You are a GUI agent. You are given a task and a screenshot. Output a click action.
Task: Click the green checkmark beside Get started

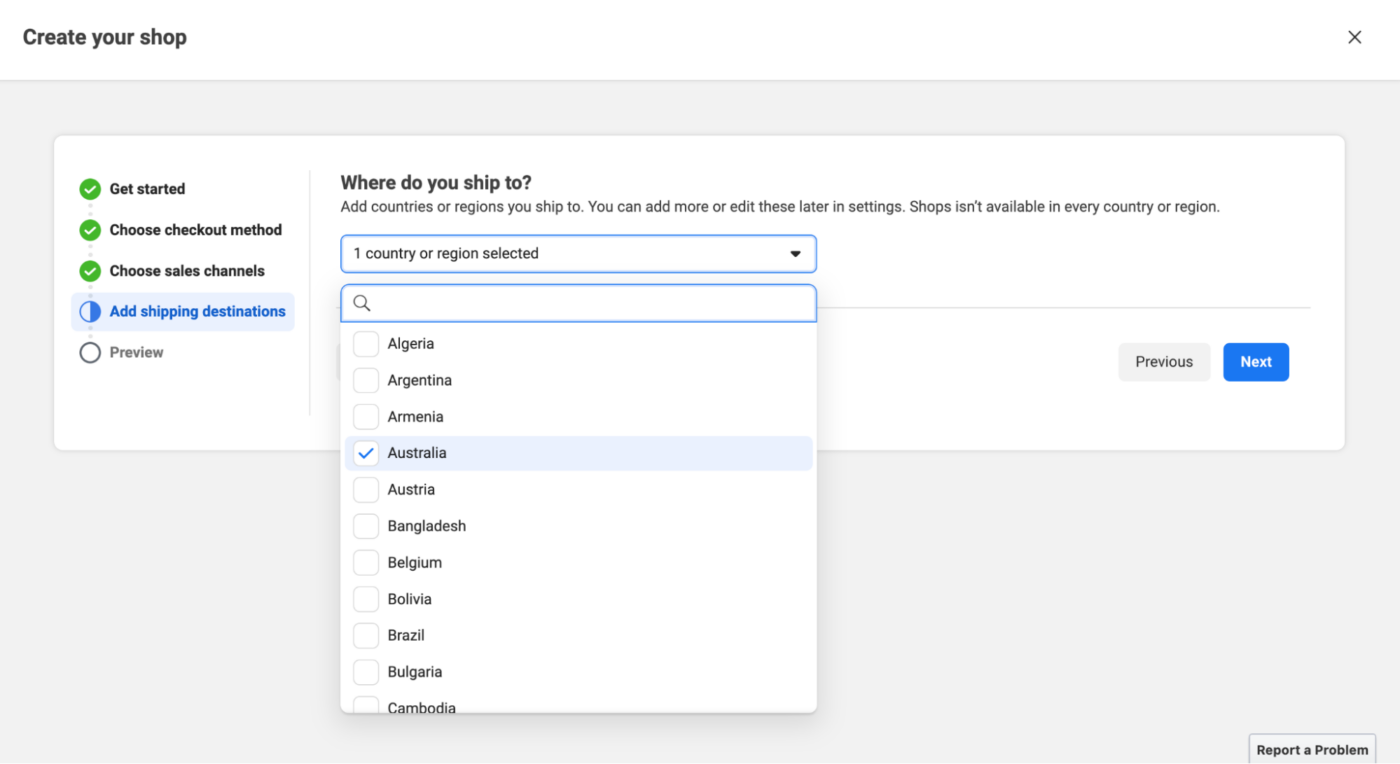click(x=89, y=188)
